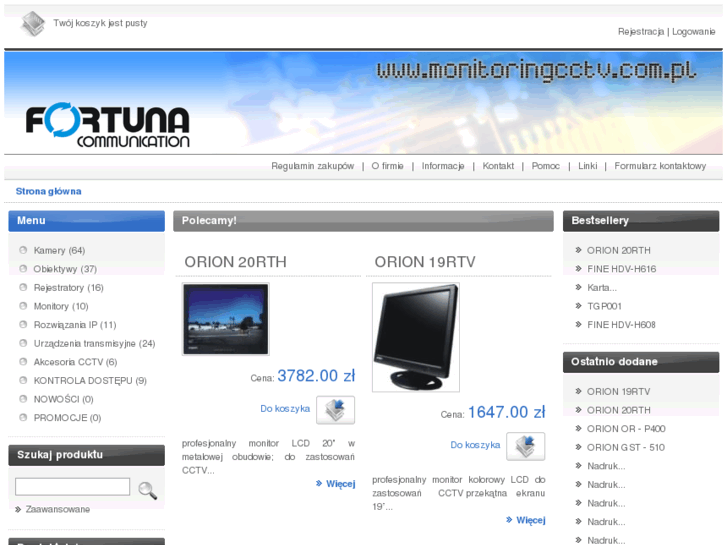727x545 pixels.
Task: Open ORION 19RTV product title
Action: coord(425,262)
